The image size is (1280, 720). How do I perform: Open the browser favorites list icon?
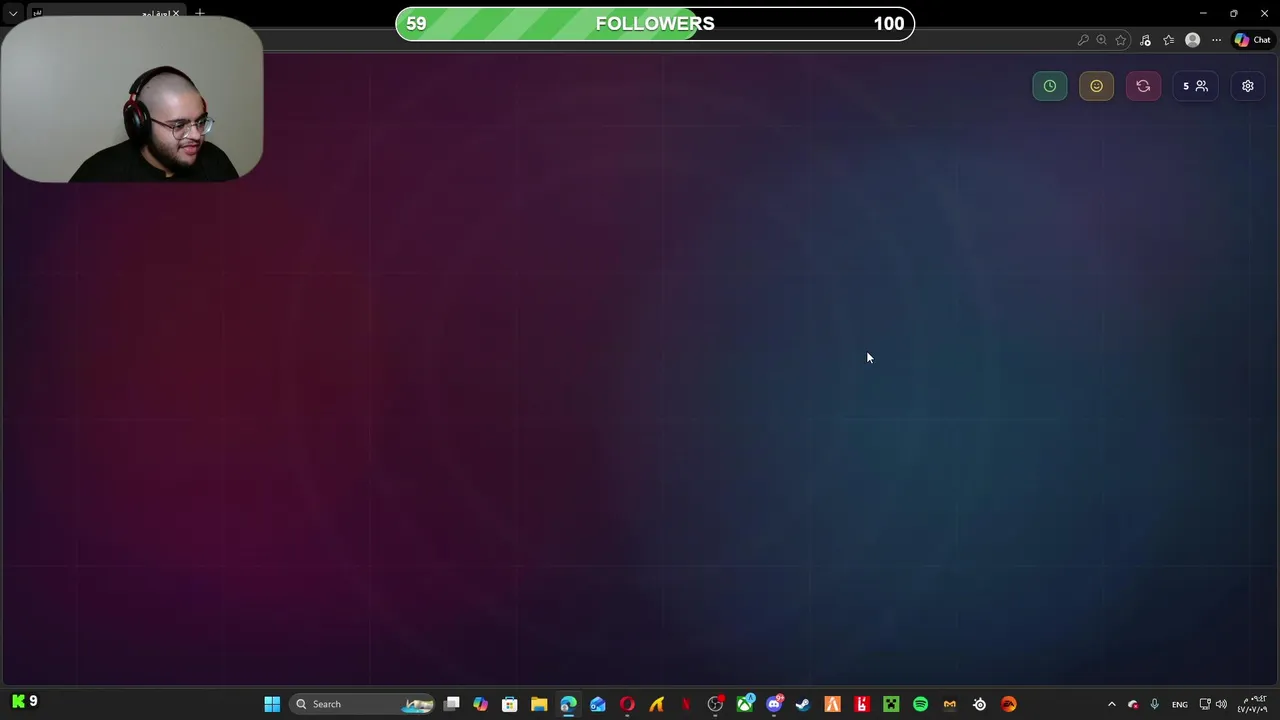click(1168, 40)
